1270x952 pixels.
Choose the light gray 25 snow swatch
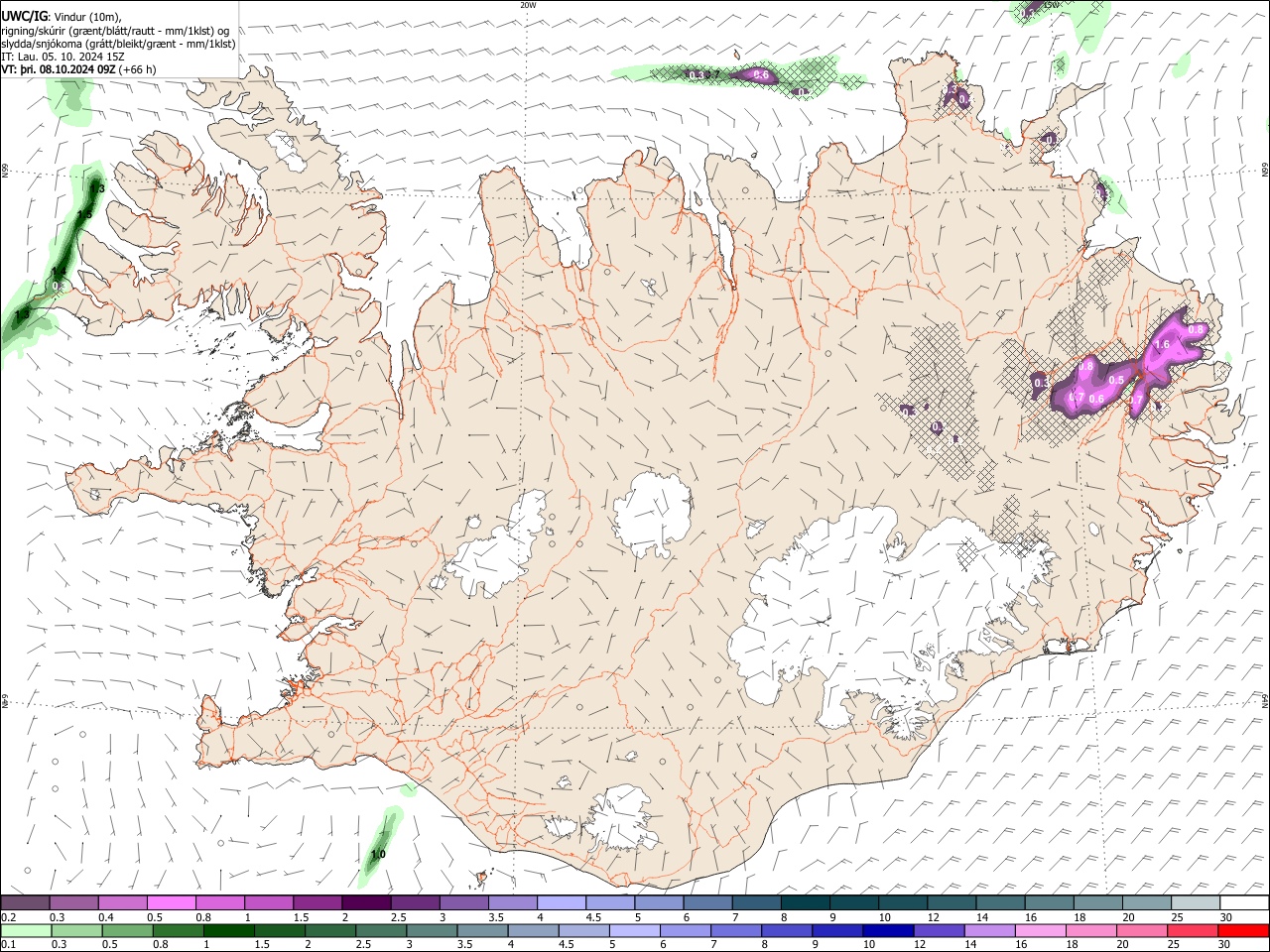[x=1196, y=902]
